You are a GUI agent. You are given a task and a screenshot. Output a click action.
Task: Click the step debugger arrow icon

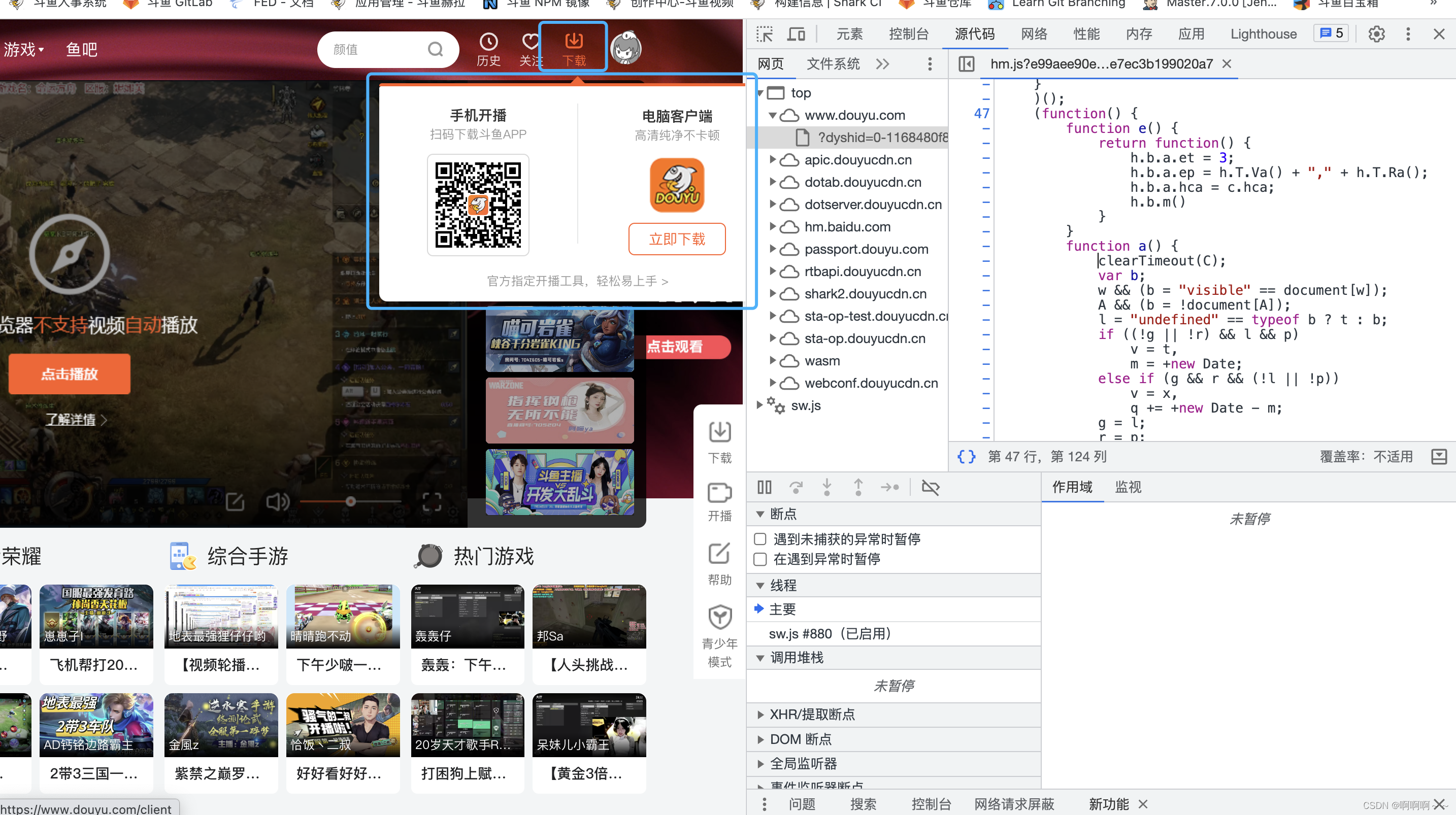[889, 487]
